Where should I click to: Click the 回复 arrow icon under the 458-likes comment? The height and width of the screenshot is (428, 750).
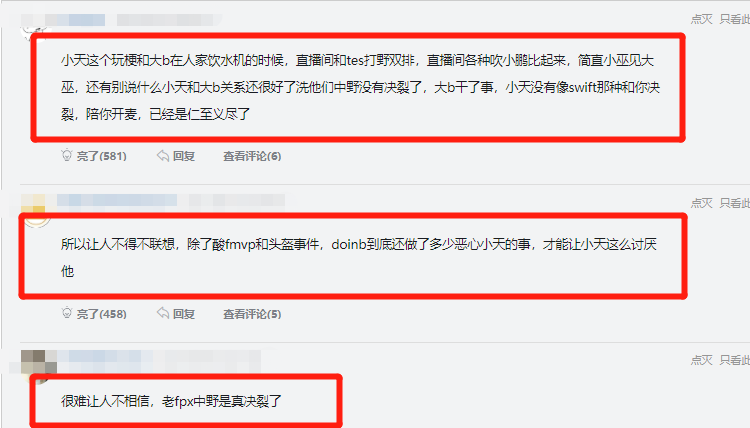coord(163,313)
